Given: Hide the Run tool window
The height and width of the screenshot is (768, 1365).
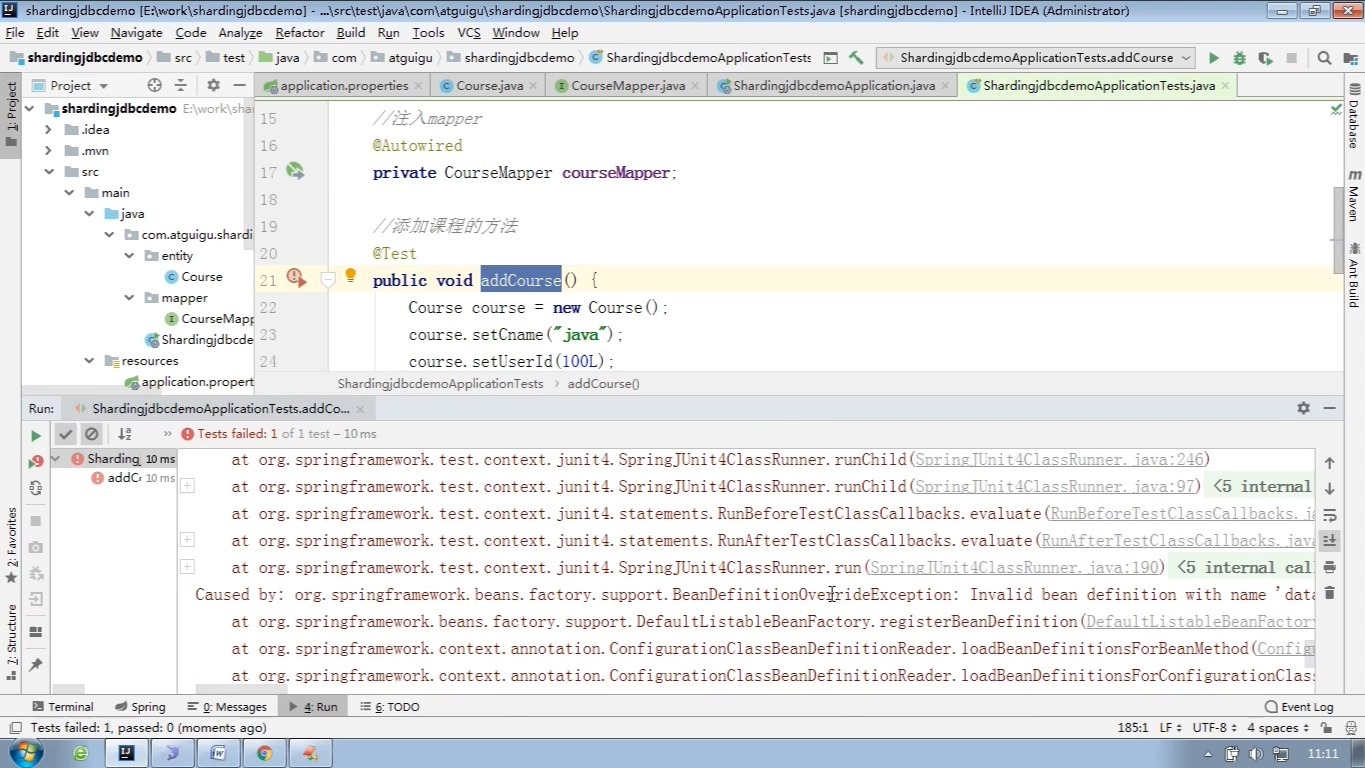Looking at the screenshot, I should pos(1330,408).
